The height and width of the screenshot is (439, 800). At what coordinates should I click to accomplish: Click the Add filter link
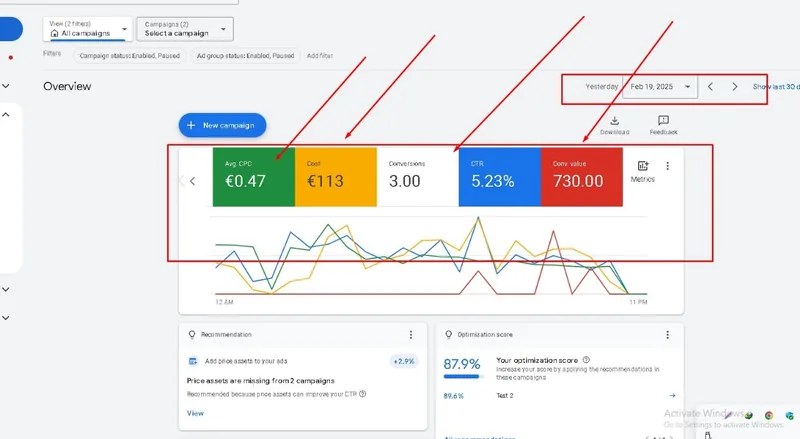point(320,56)
